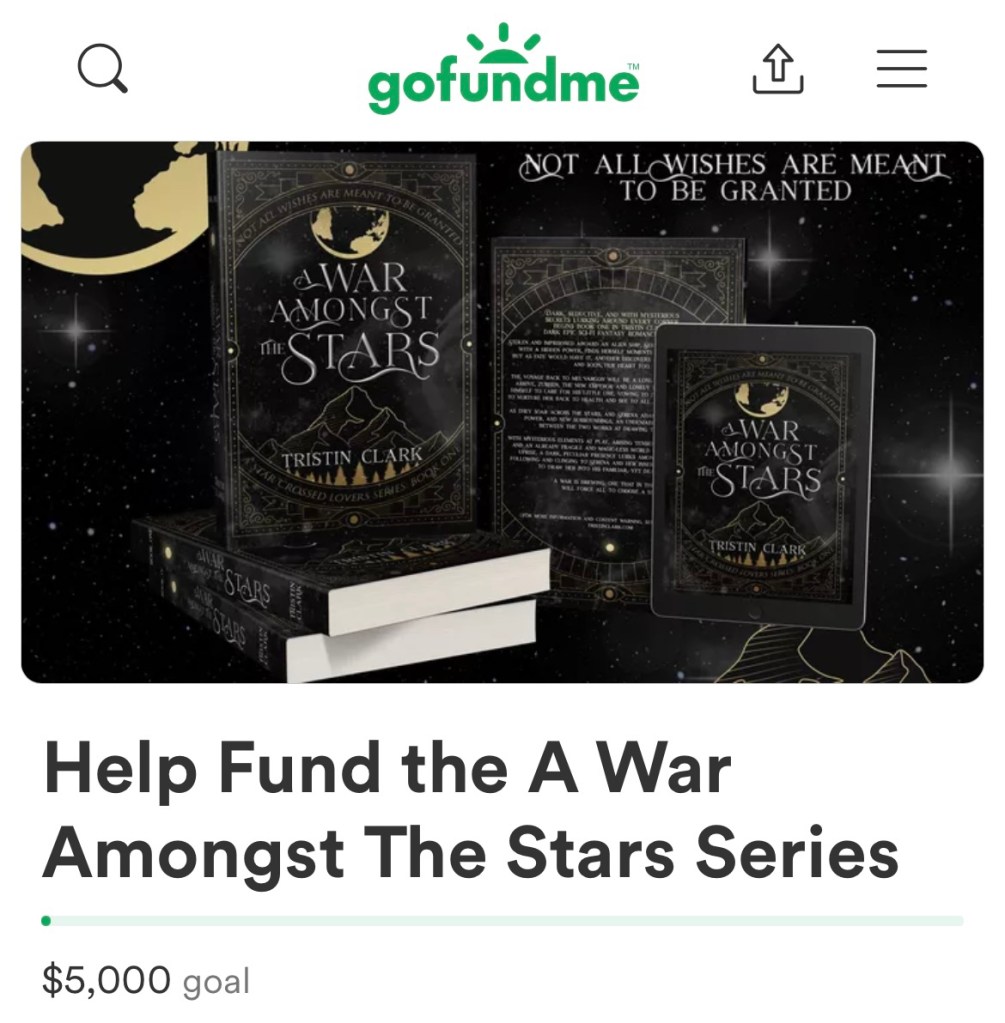This screenshot has width=1005, height=1023.
Task: Select the tablet showing the ebook cover
Action: coord(762,475)
